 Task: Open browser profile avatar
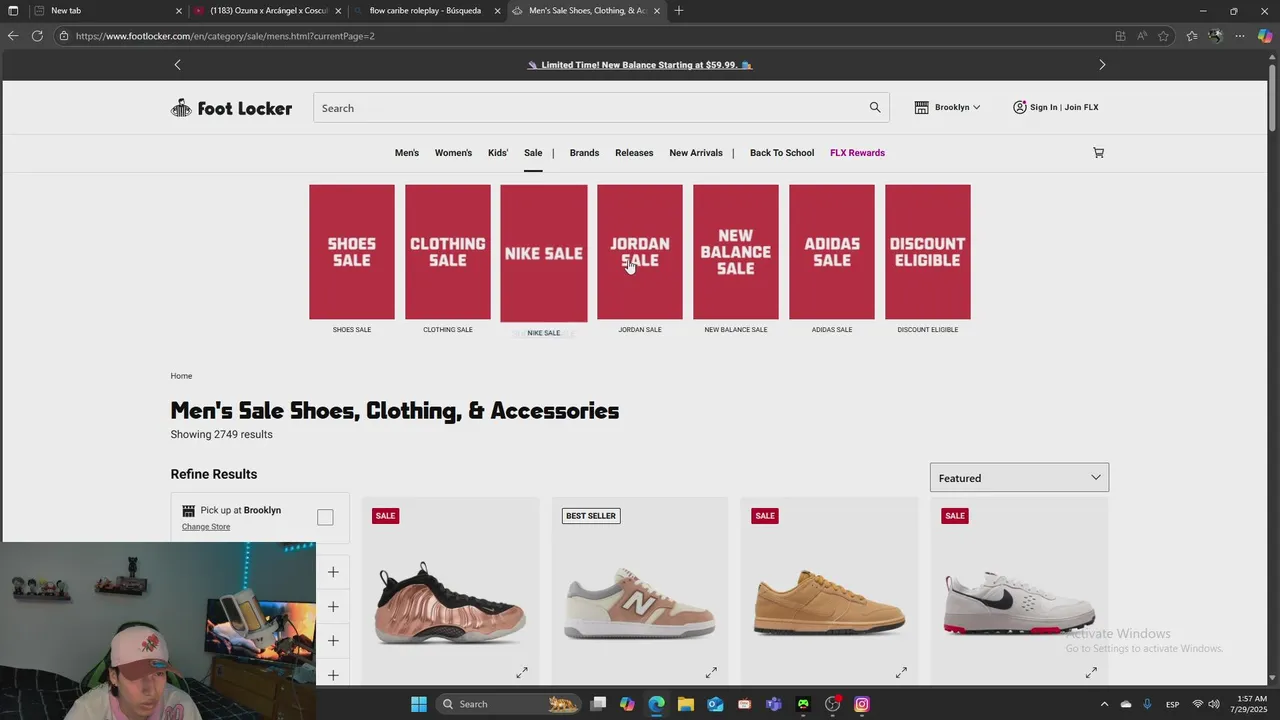1215,36
